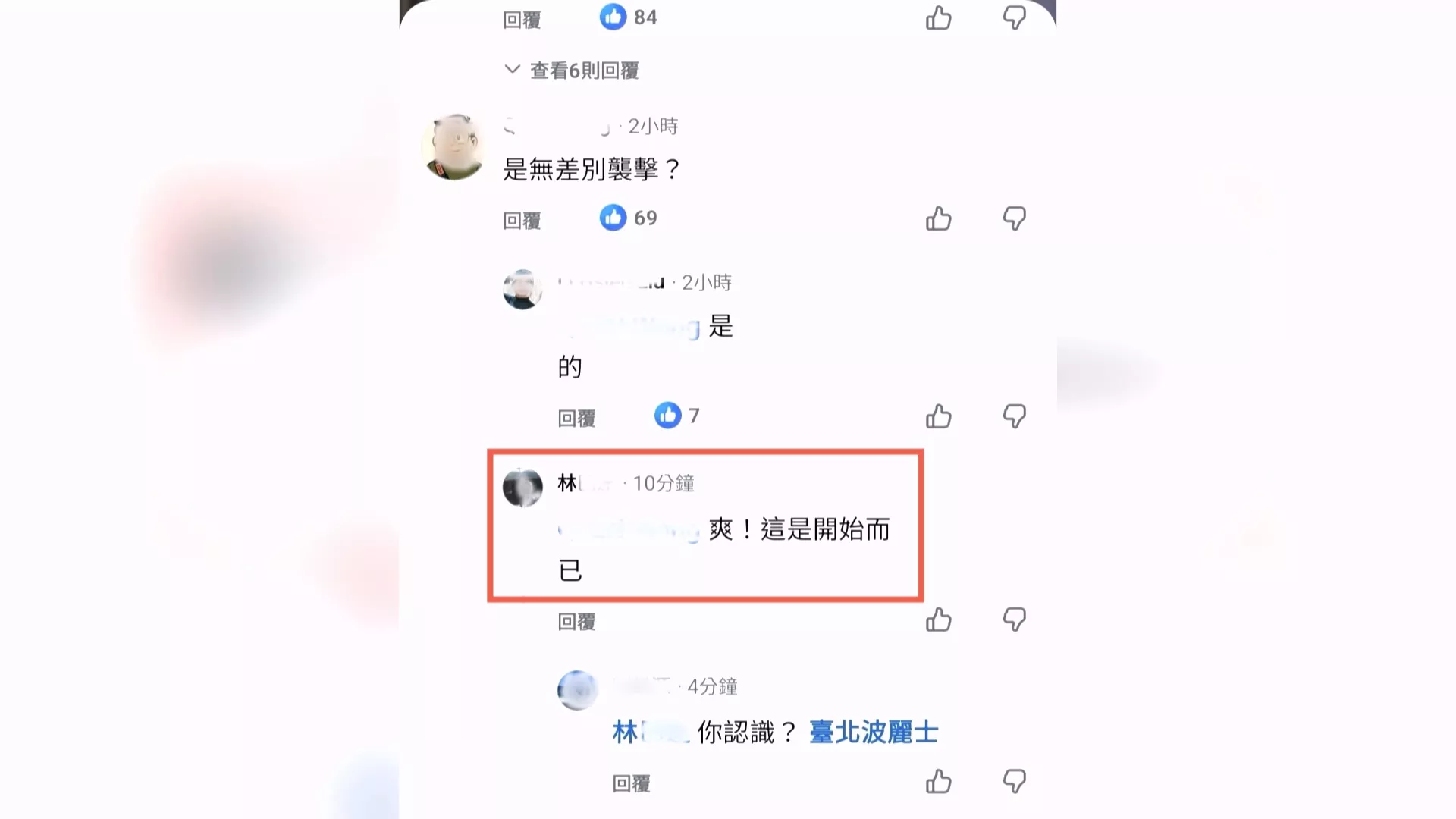Dislike the comment 是無差別襲擊？
1456x819 pixels.
click(x=1014, y=219)
